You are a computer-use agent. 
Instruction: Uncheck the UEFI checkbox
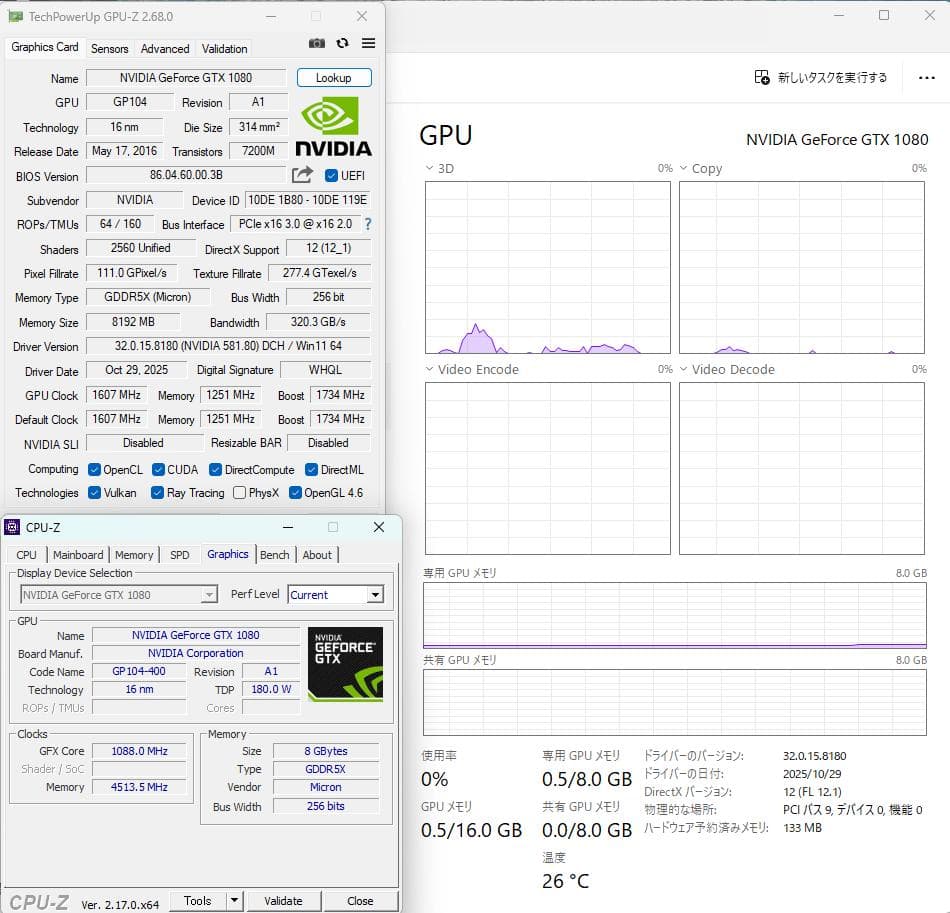[333, 176]
